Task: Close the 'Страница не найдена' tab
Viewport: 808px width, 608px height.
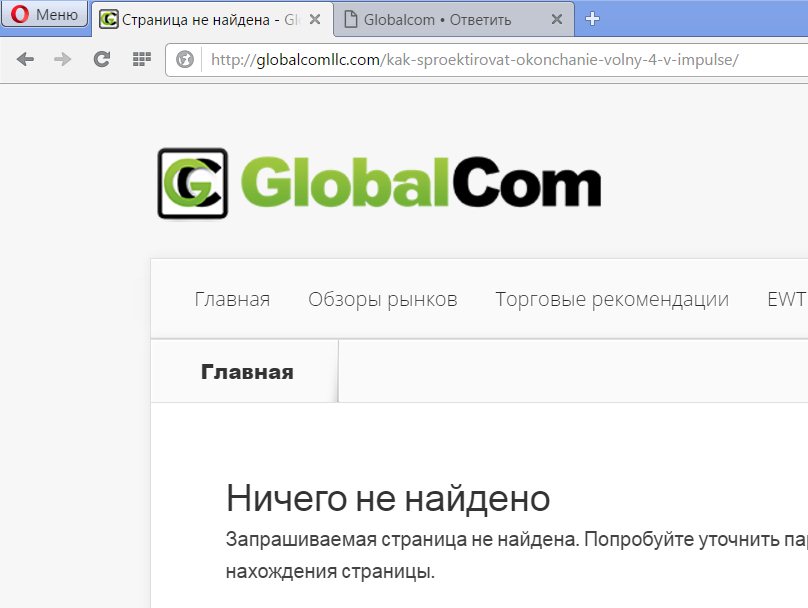Action: [x=315, y=20]
